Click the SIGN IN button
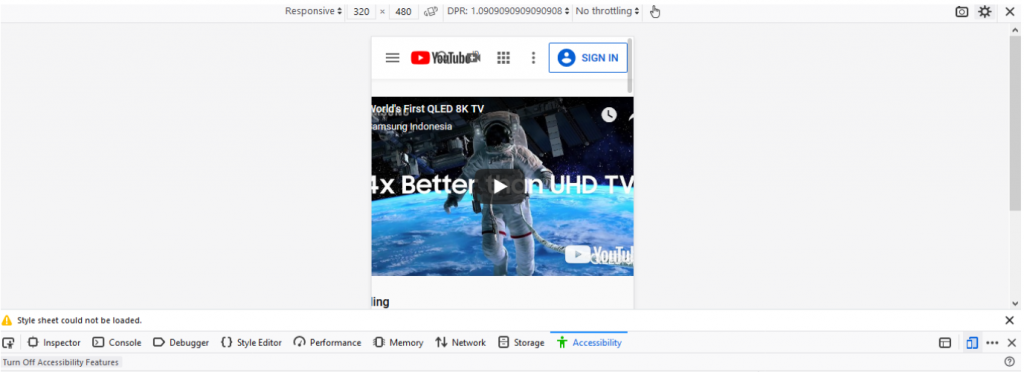Image resolution: width=1024 pixels, height=372 pixels. click(588, 57)
